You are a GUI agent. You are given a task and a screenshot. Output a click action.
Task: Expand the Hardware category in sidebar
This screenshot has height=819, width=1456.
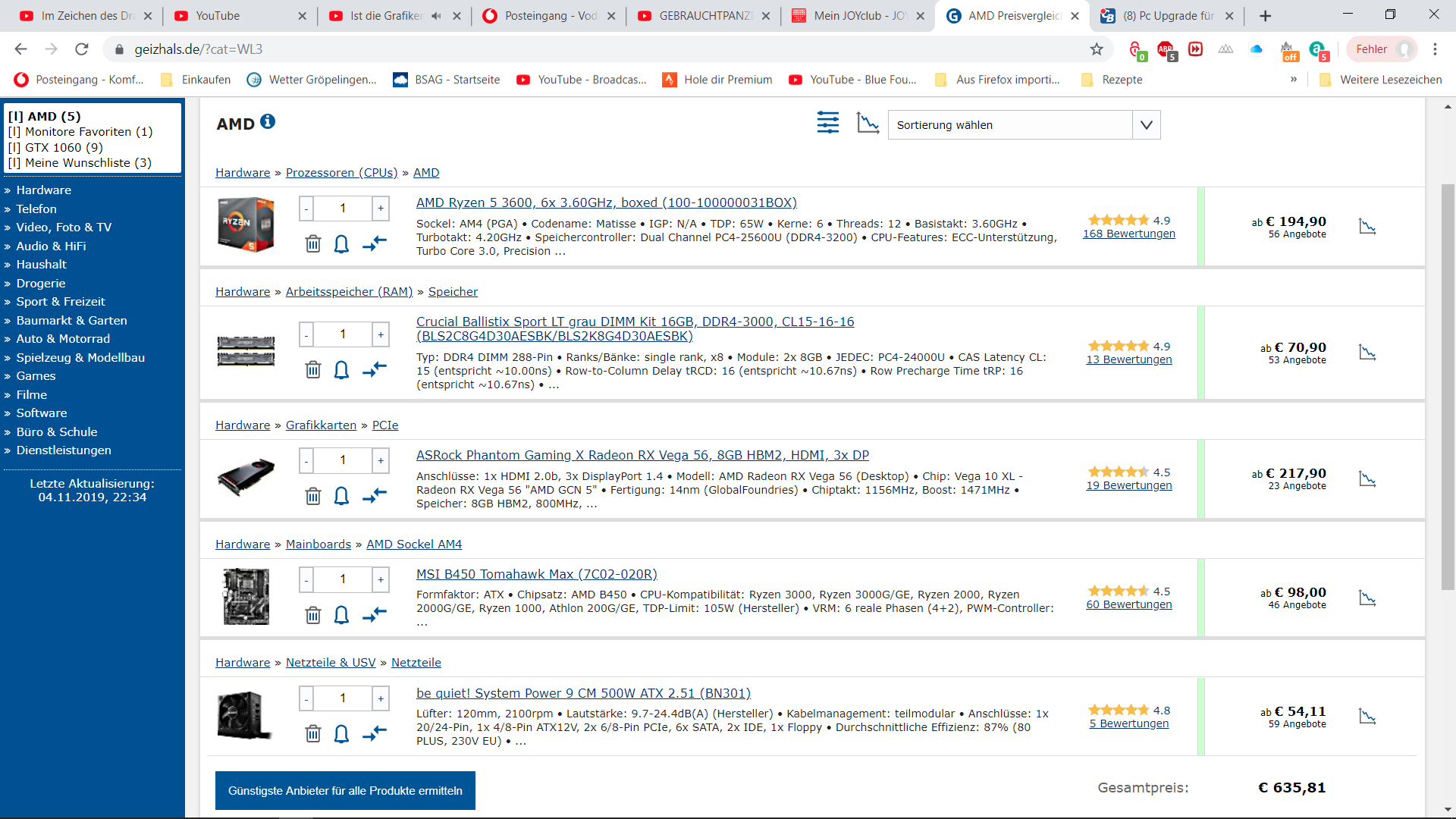pyautogui.click(x=43, y=190)
